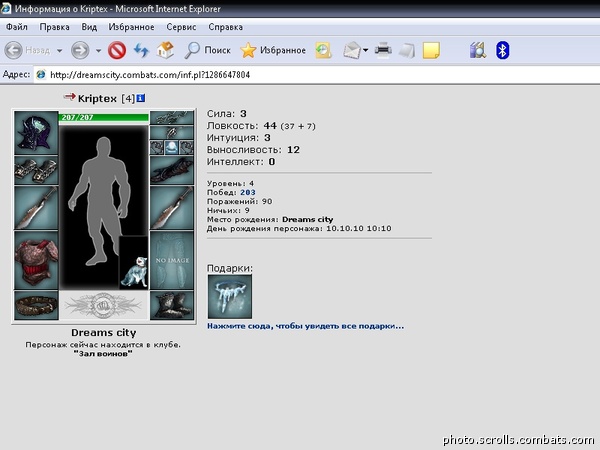Viewport: 600px width, 450px height.
Task: Open the History clock icon
Action: [x=323, y=50]
